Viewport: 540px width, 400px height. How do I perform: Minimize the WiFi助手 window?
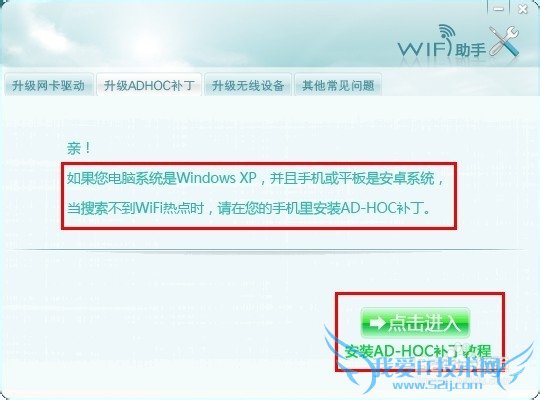click(498, 8)
